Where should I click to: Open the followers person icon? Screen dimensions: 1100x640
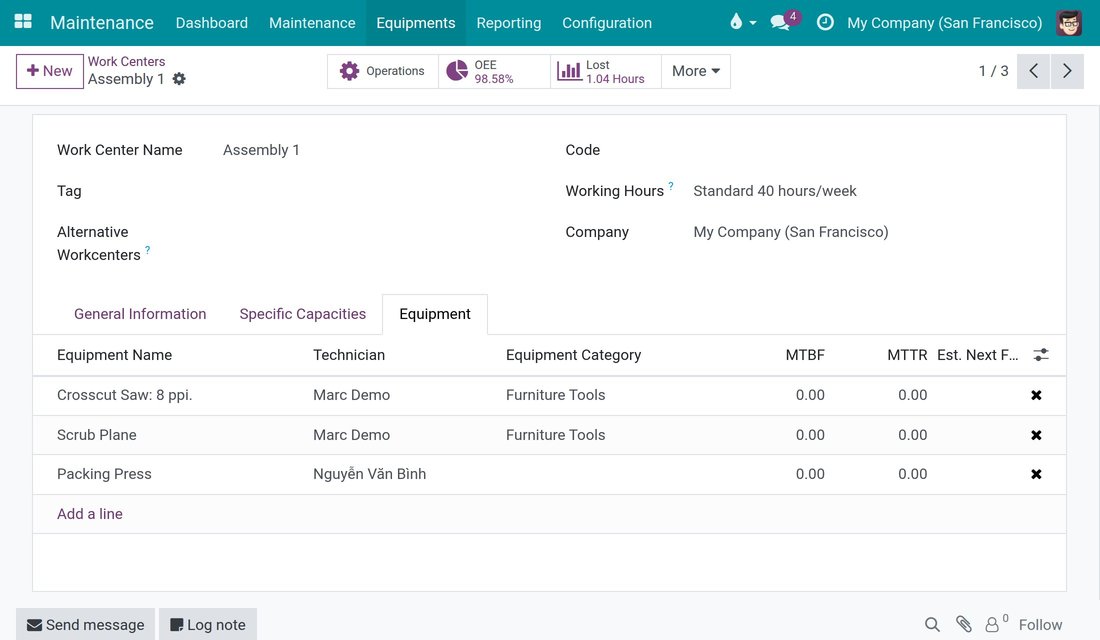993,625
